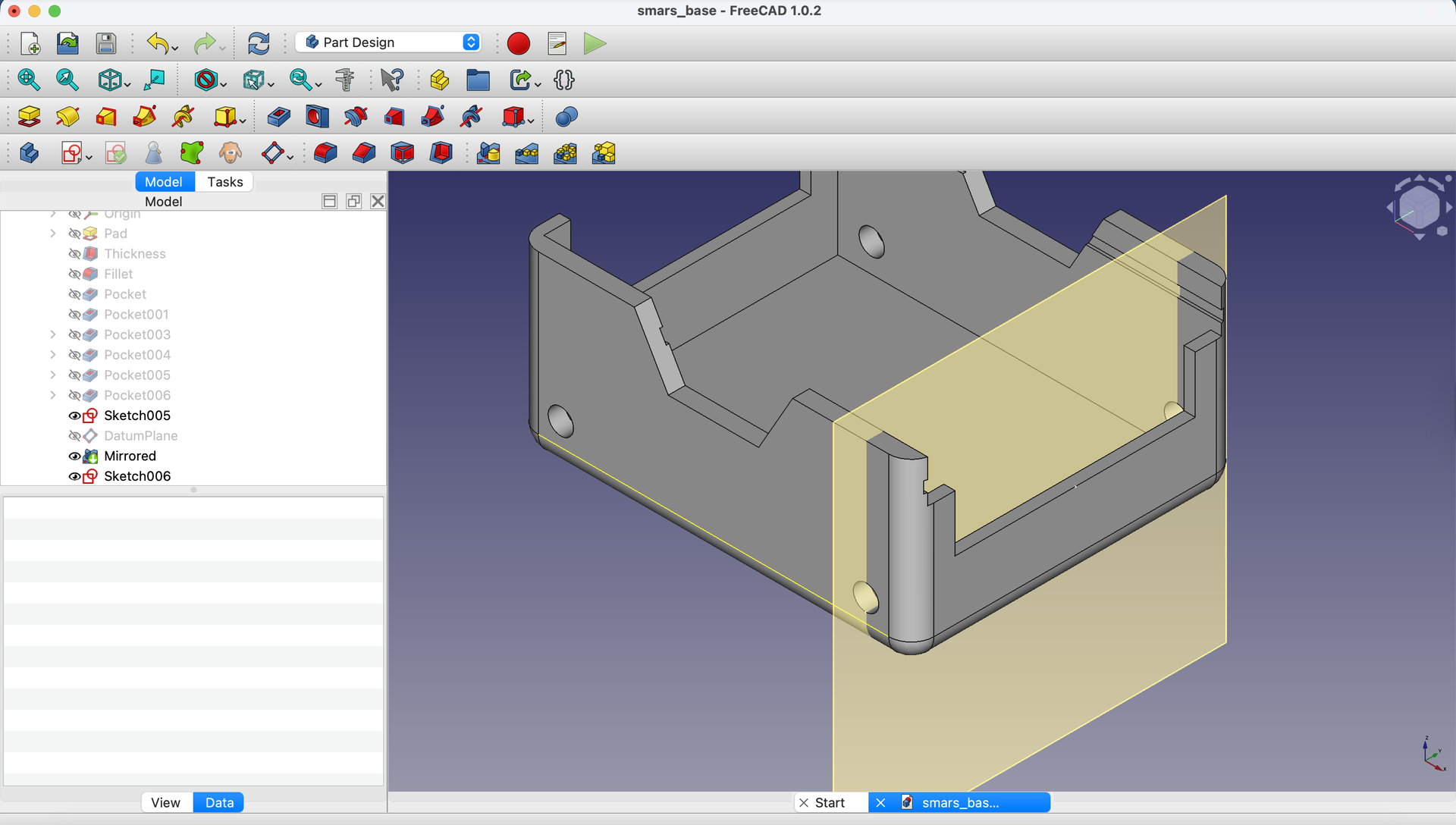Image resolution: width=1456 pixels, height=825 pixels.
Task: Select Pocket005 in the model tree
Action: point(137,375)
